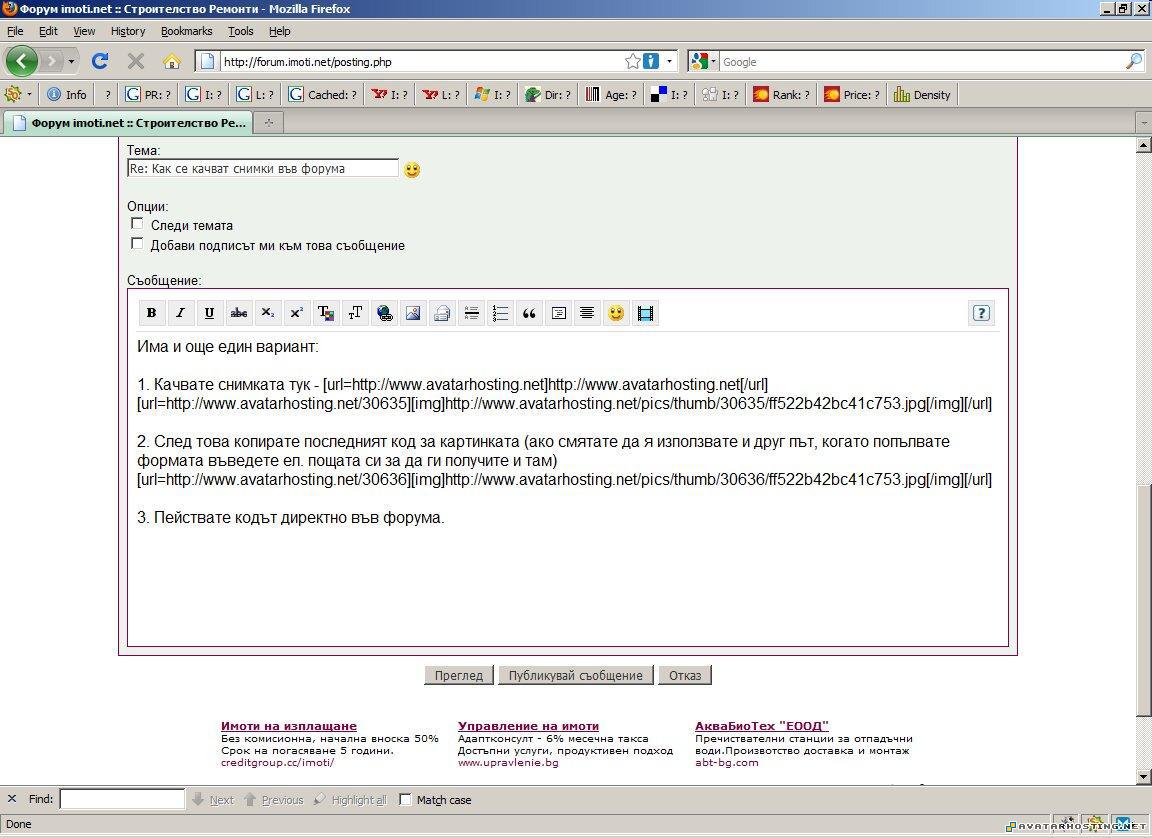Open the BBCode help question mark
The image size is (1152, 838).
(981, 313)
